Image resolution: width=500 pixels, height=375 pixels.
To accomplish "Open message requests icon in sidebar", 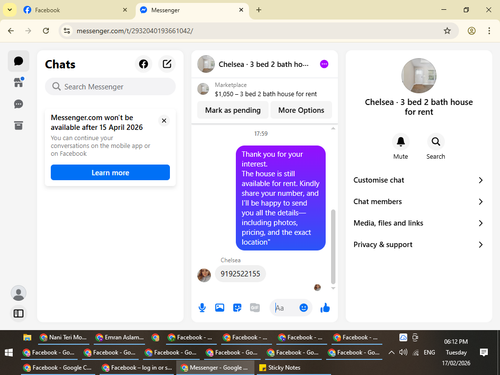I will pyautogui.click(x=18, y=104).
